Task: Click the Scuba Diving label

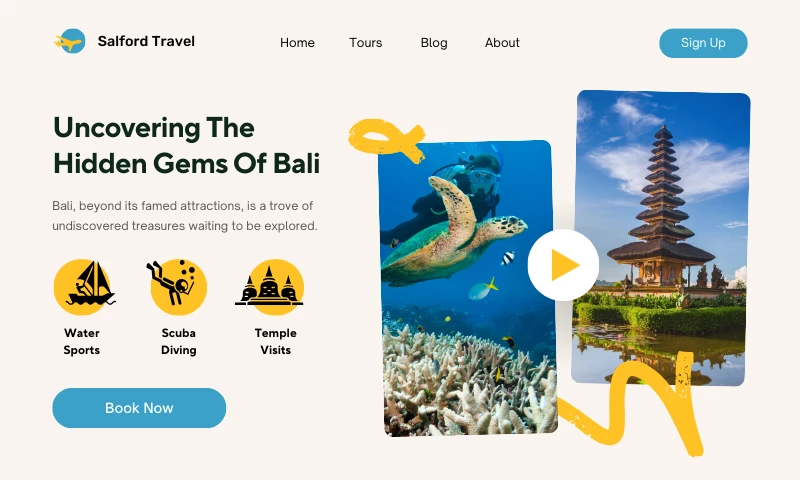Action: tap(179, 341)
